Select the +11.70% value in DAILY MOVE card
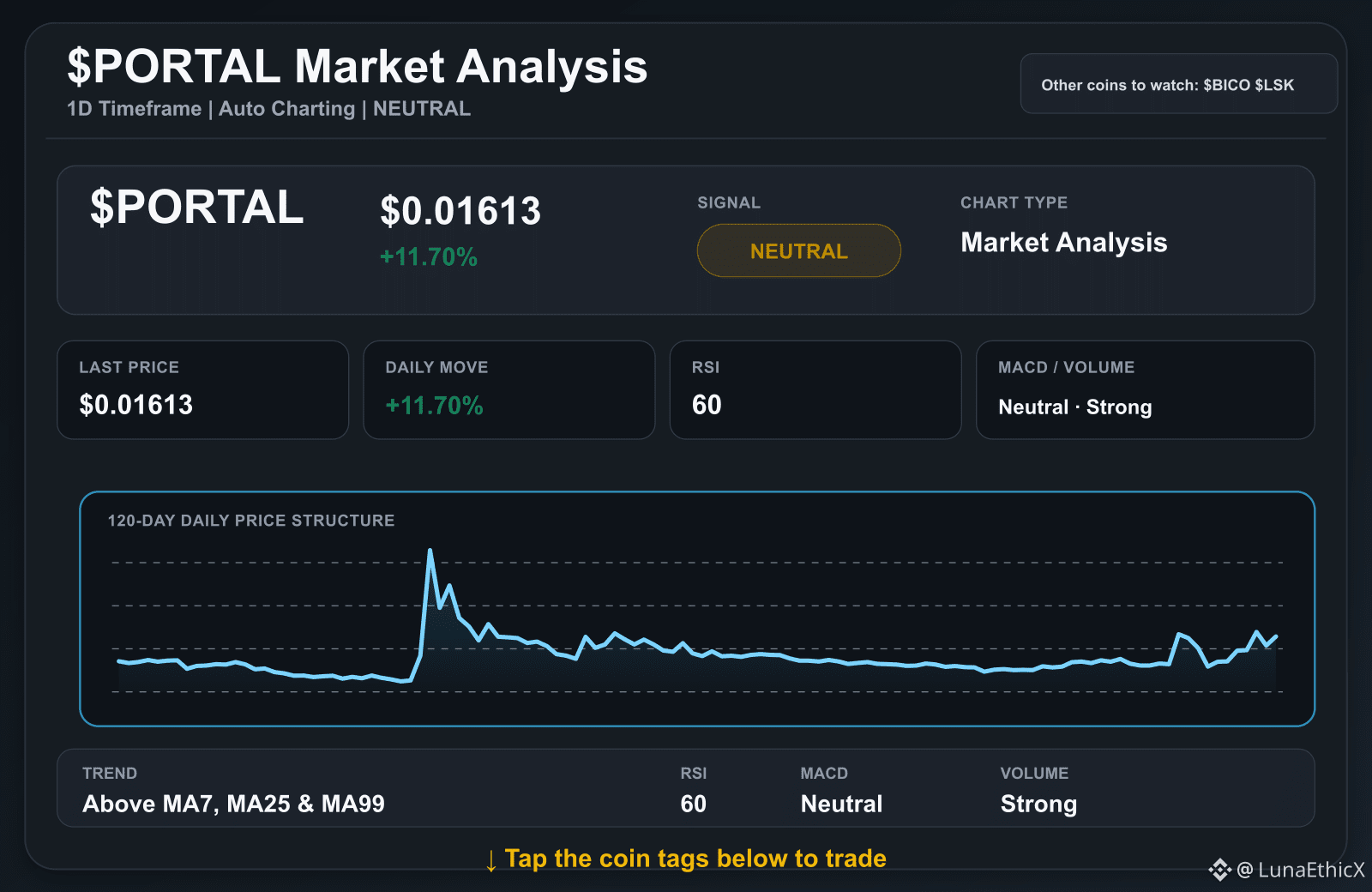1372x892 pixels. (x=435, y=405)
